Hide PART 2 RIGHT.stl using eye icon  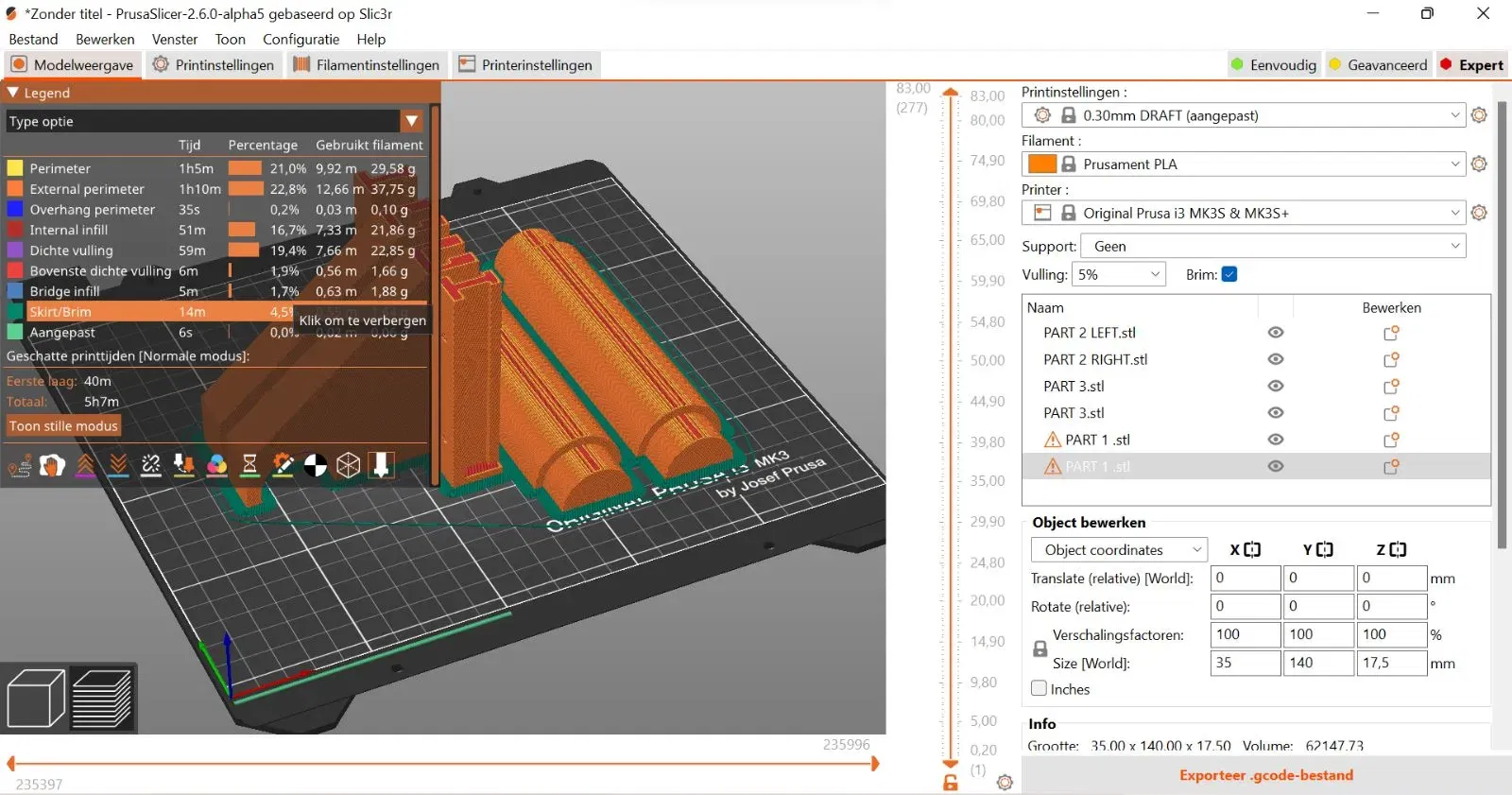tap(1276, 360)
